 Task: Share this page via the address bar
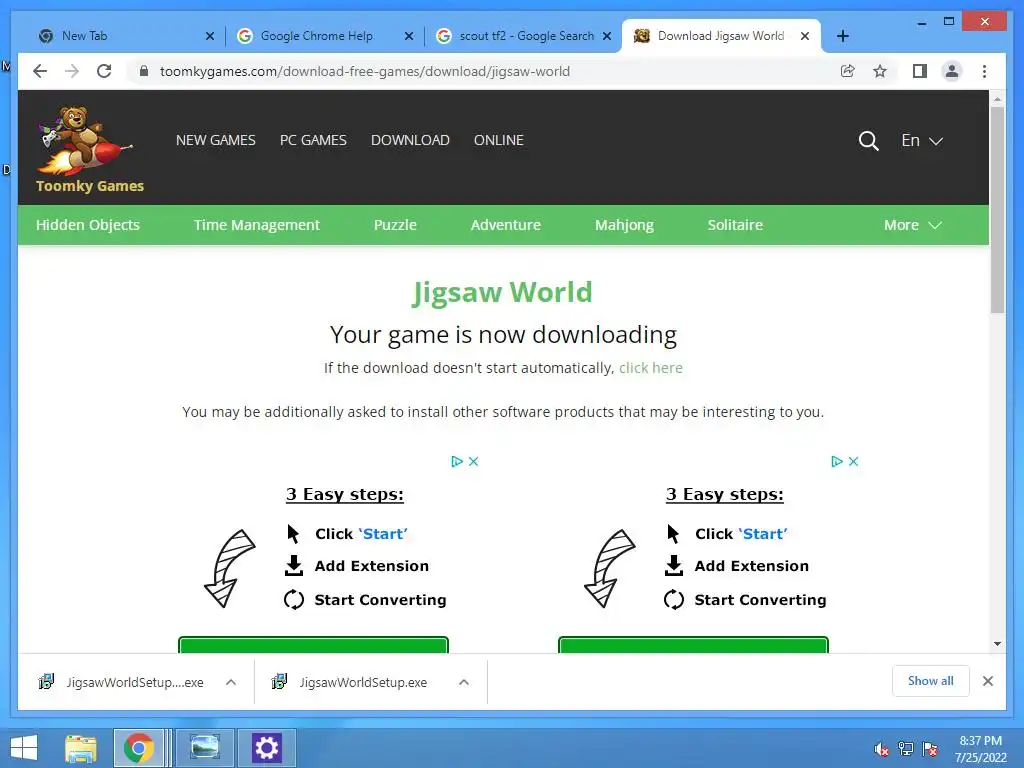click(848, 71)
